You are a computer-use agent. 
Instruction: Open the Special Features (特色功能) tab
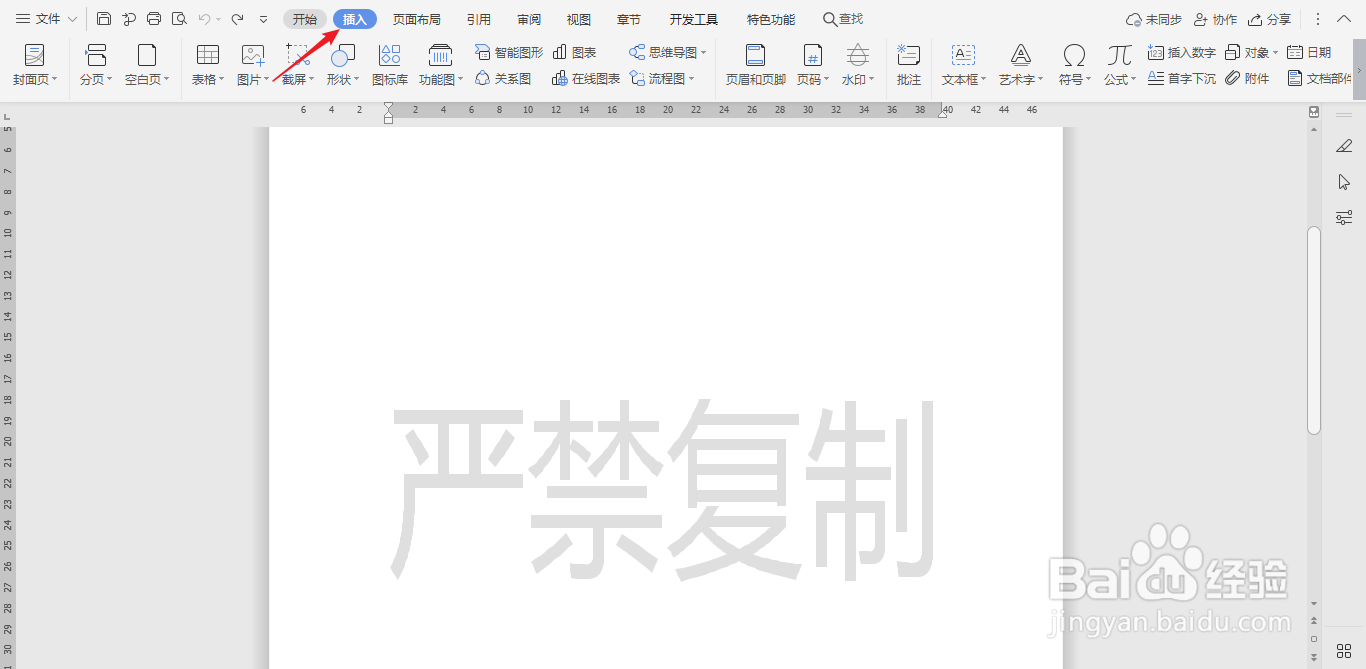click(x=771, y=19)
